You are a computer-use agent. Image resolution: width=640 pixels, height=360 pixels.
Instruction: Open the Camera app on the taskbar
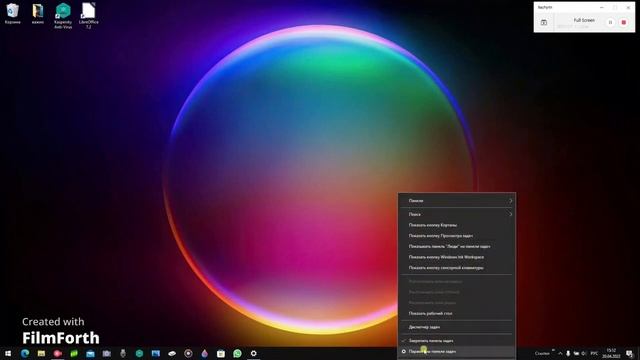coord(107,353)
